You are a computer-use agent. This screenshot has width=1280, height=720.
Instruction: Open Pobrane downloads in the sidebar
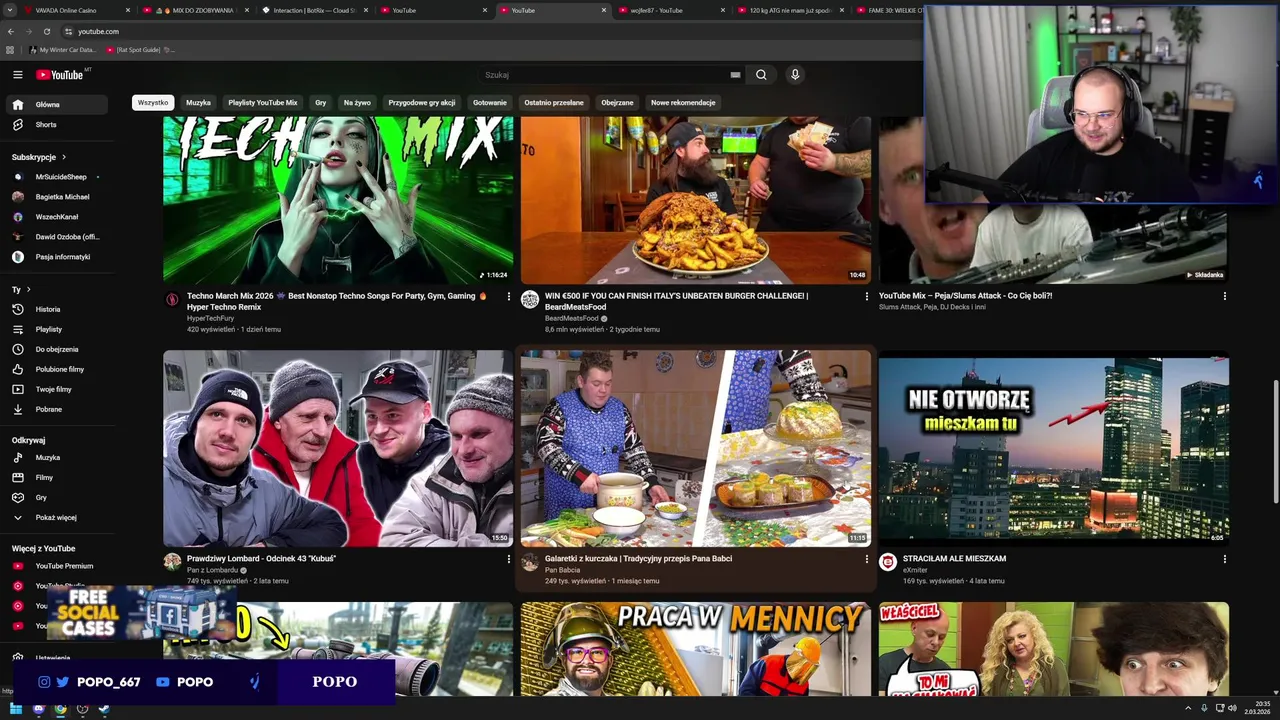pos(57,409)
